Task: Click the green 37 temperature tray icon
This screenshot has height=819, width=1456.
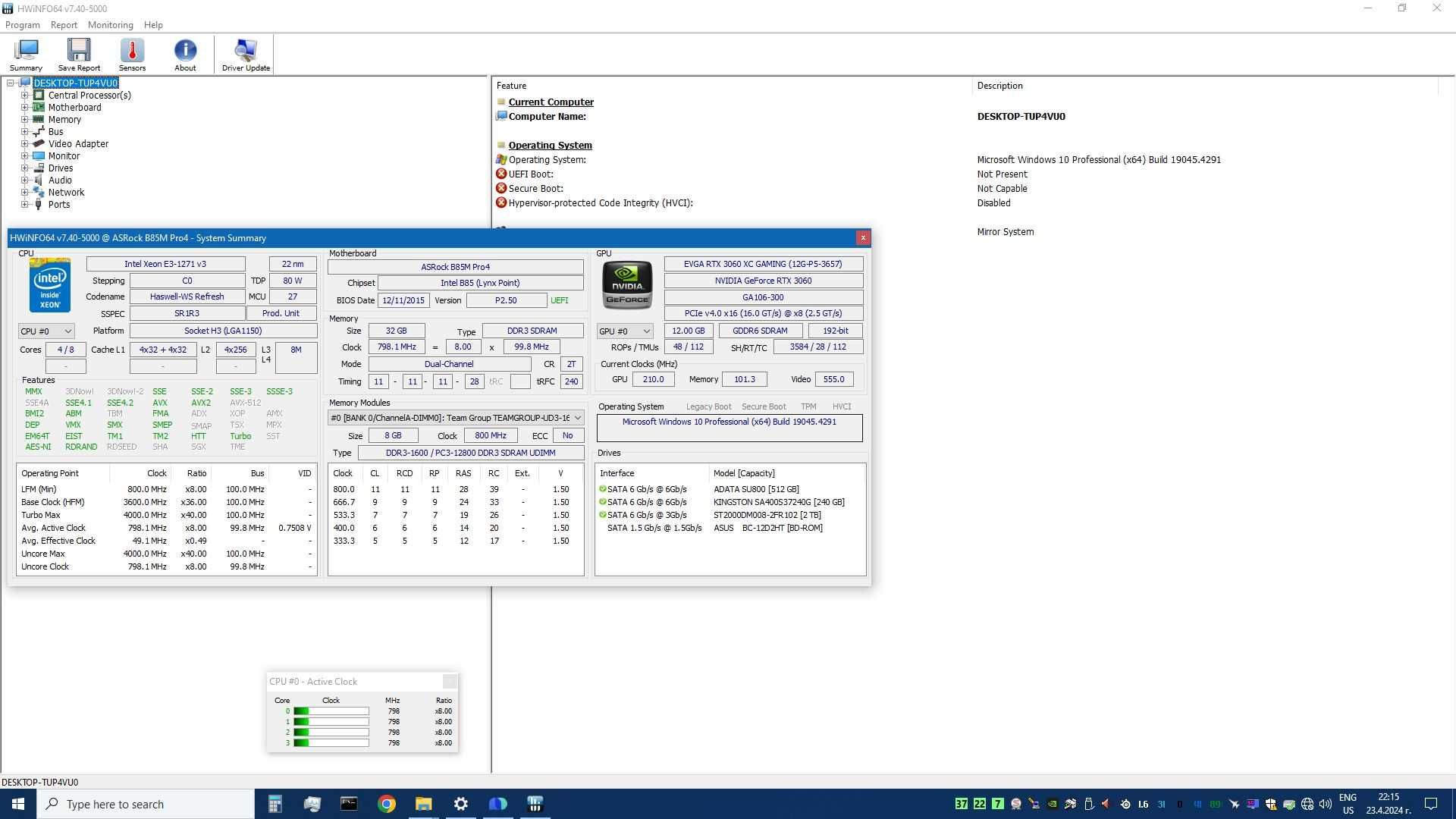Action: pos(961,804)
